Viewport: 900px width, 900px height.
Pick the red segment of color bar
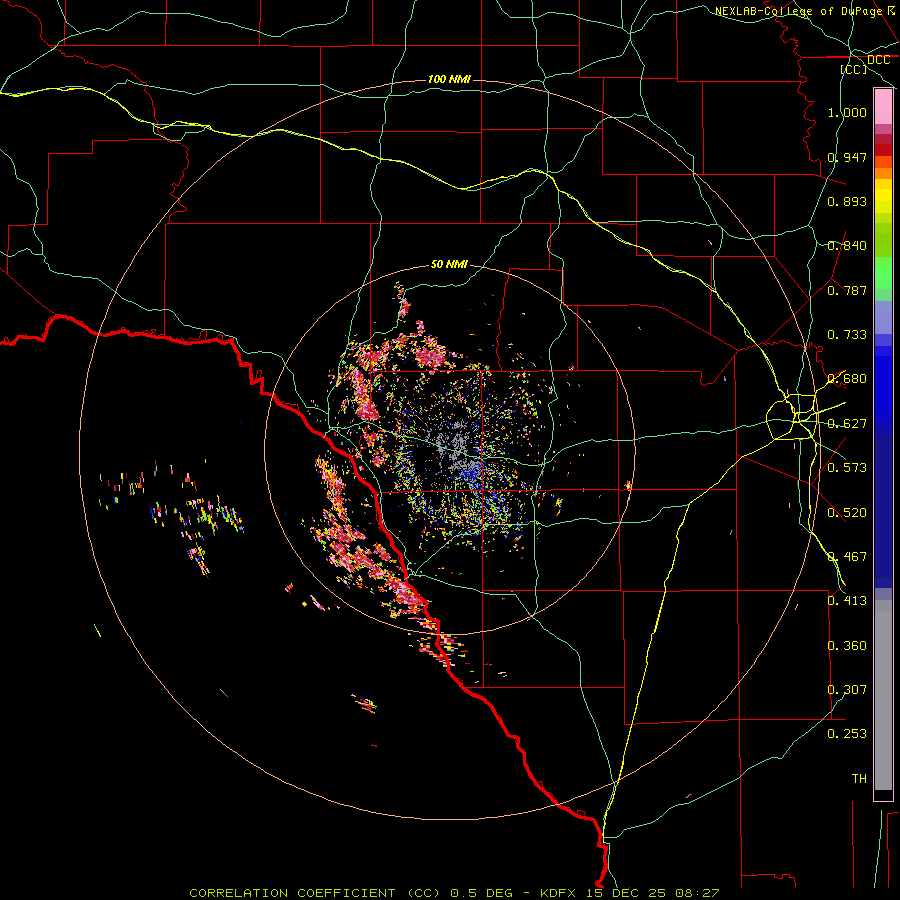(883, 150)
